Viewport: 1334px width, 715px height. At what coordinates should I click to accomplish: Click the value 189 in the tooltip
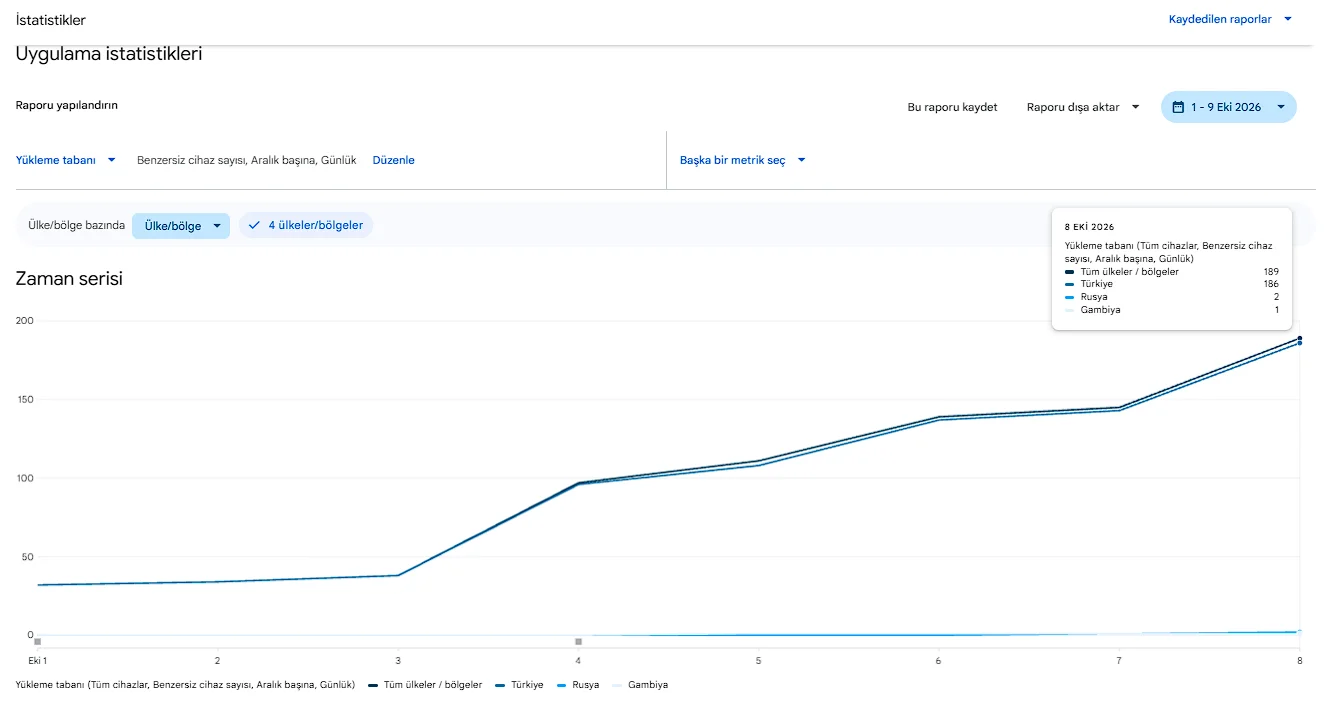(x=1271, y=272)
